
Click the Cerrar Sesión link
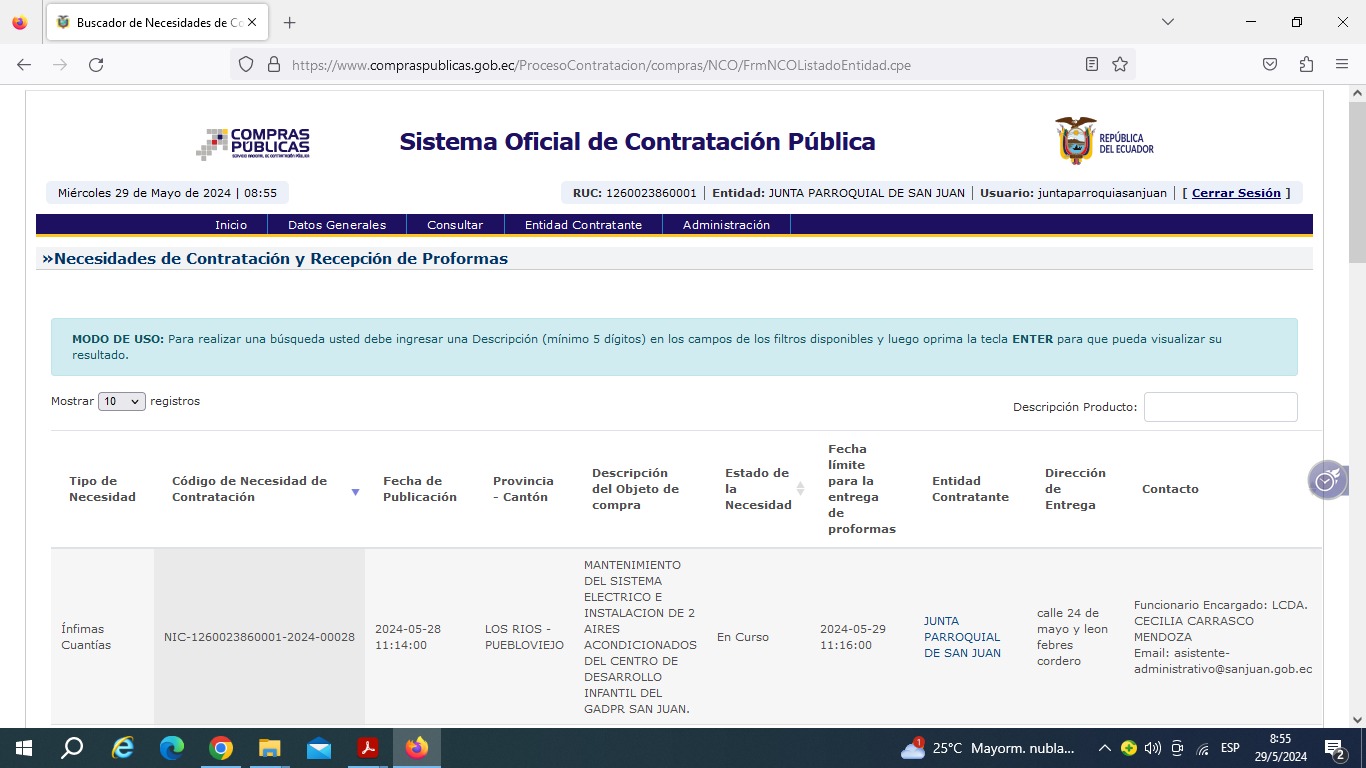pos(1236,193)
